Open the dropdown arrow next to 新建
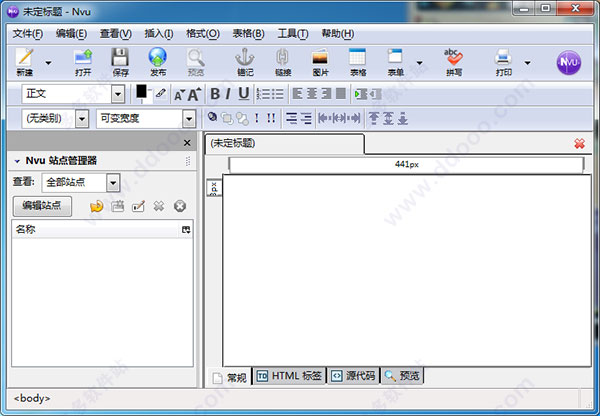The height and width of the screenshot is (416, 600). (x=49, y=63)
